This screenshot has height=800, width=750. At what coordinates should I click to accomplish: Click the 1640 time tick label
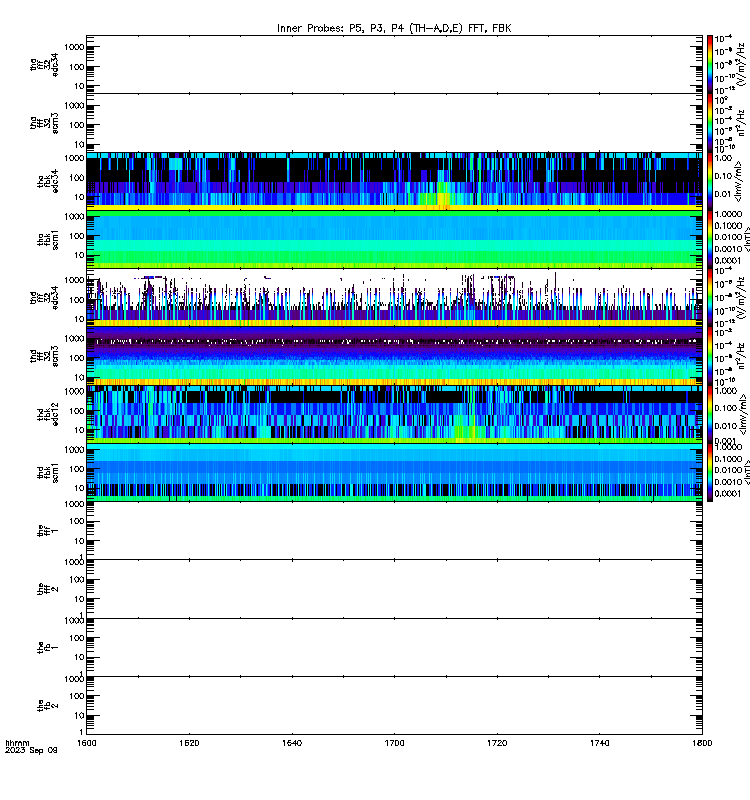point(292,743)
